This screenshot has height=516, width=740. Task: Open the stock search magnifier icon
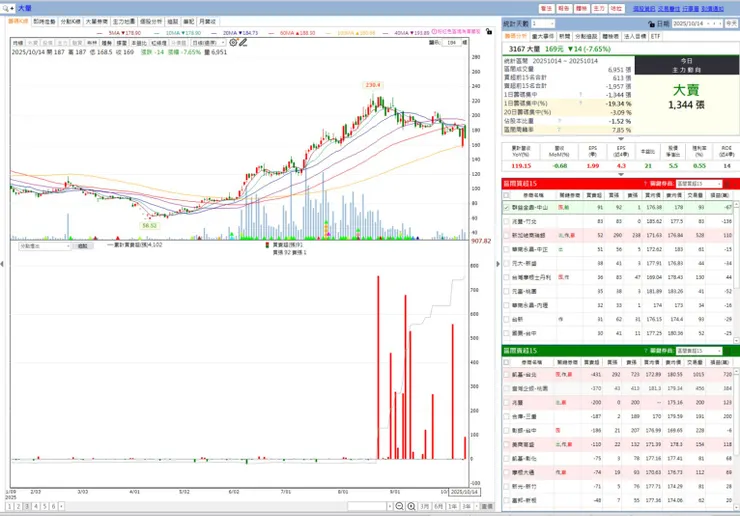[6, 8]
